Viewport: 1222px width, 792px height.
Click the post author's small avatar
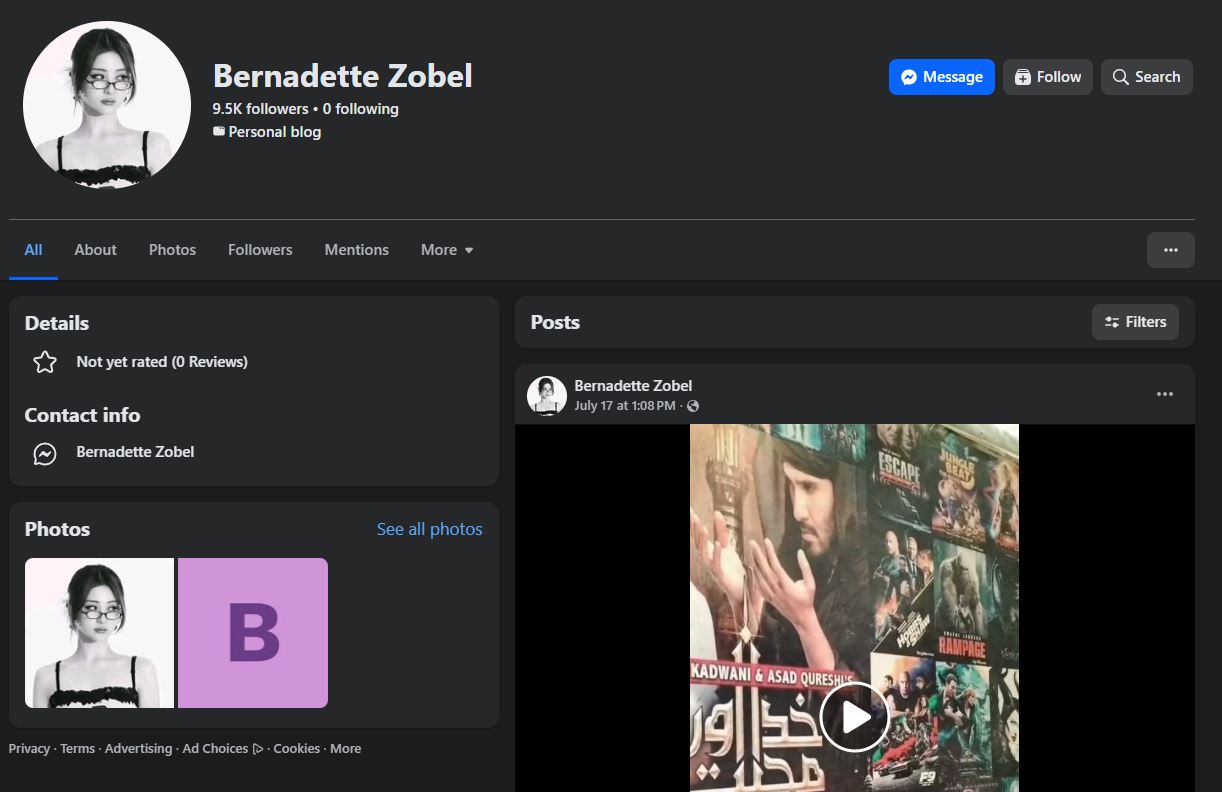point(547,395)
